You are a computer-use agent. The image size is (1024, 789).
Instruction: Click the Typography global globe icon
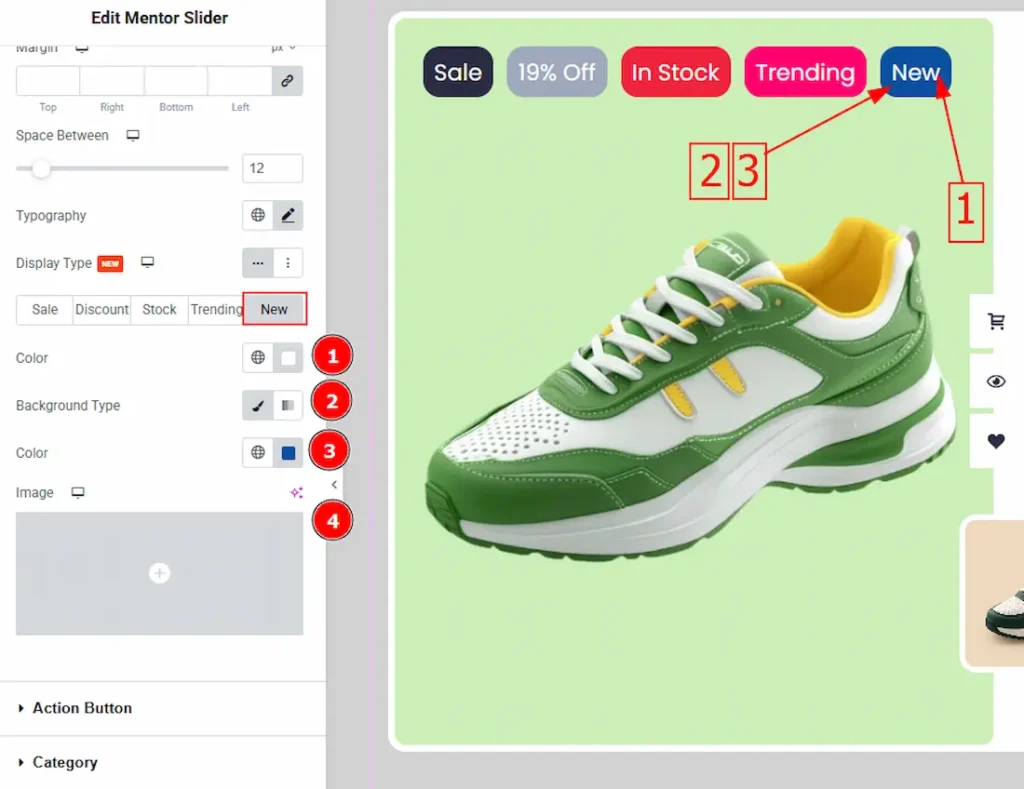[x=258, y=216]
